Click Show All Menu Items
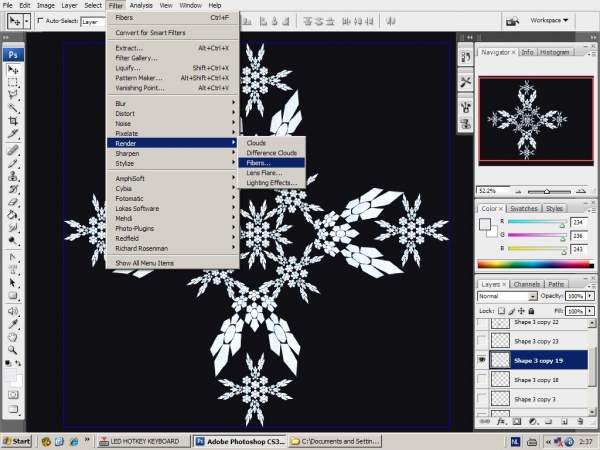Screen dimensions: 600x450 (x=173, y=263)
